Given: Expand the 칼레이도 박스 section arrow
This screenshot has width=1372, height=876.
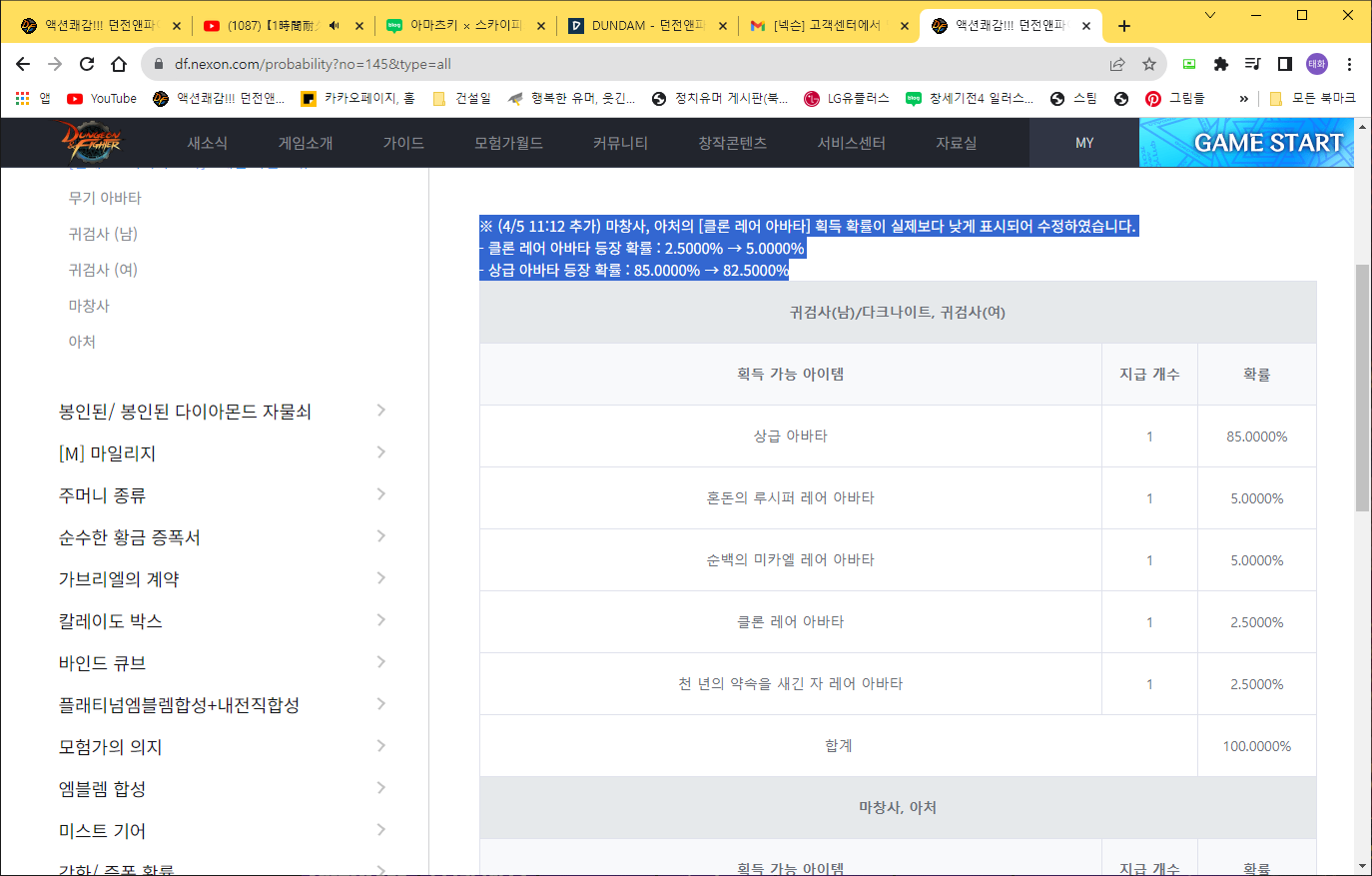Looking at the screenshot, I should tap(380, 620).
